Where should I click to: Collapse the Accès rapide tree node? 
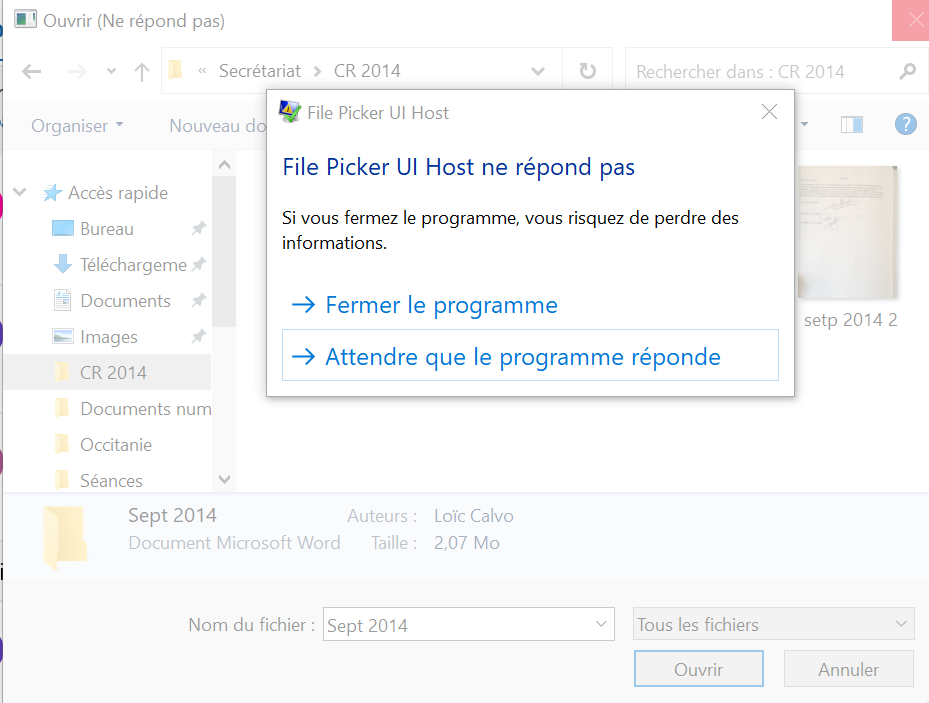pos(20,192)
